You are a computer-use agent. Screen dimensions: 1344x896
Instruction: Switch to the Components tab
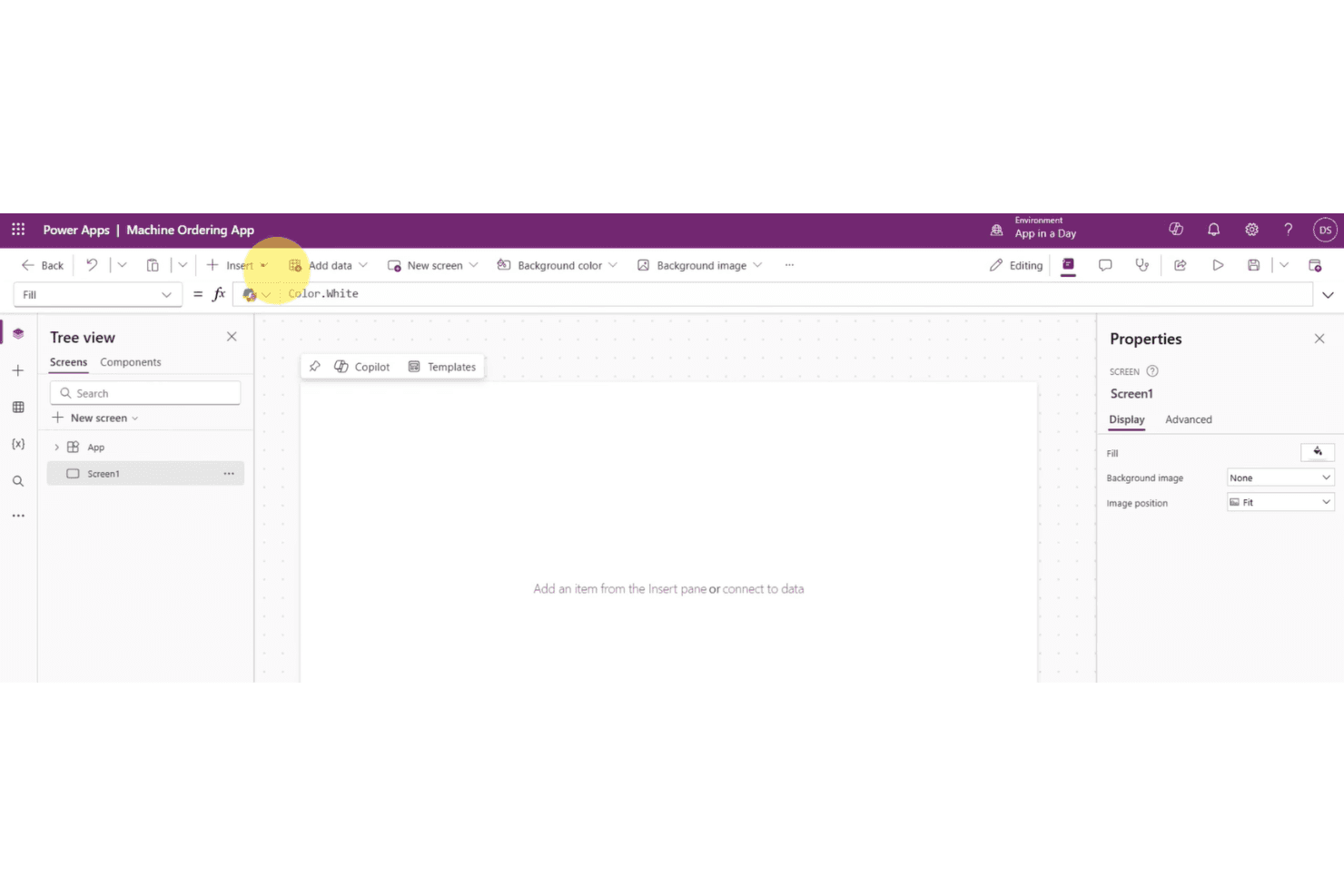[x=130, y=362]
